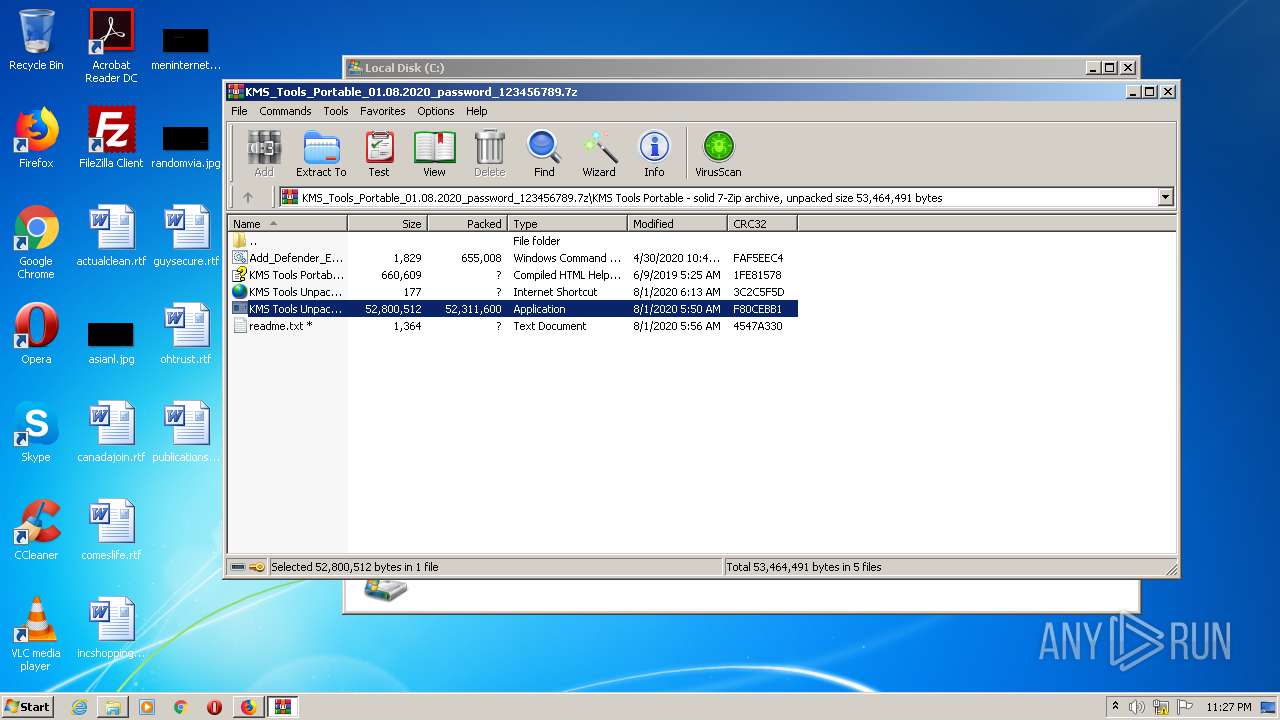Open Recycle Bin desktop icon

pyautogui.click(x=36, y=40)
